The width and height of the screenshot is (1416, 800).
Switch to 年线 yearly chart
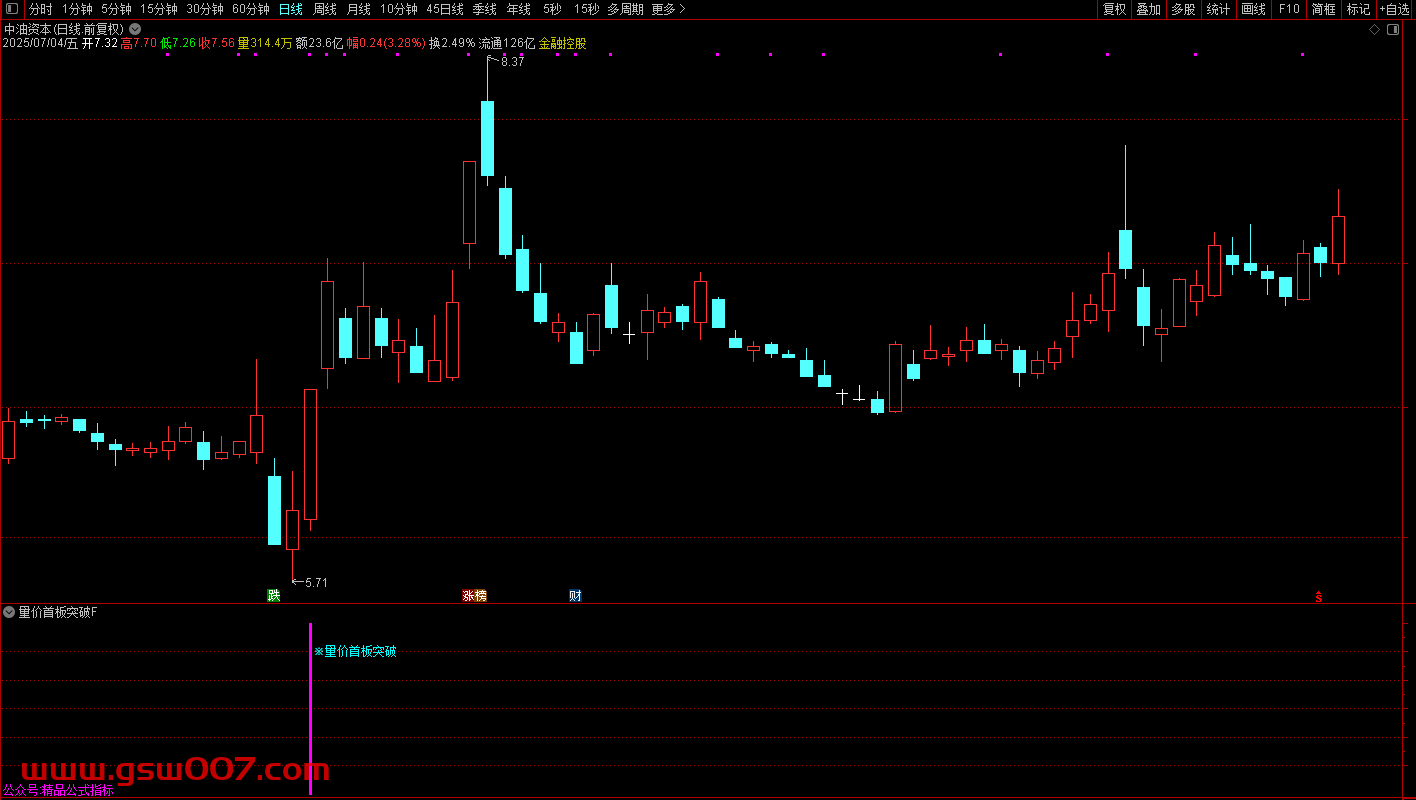coord(518,9)
